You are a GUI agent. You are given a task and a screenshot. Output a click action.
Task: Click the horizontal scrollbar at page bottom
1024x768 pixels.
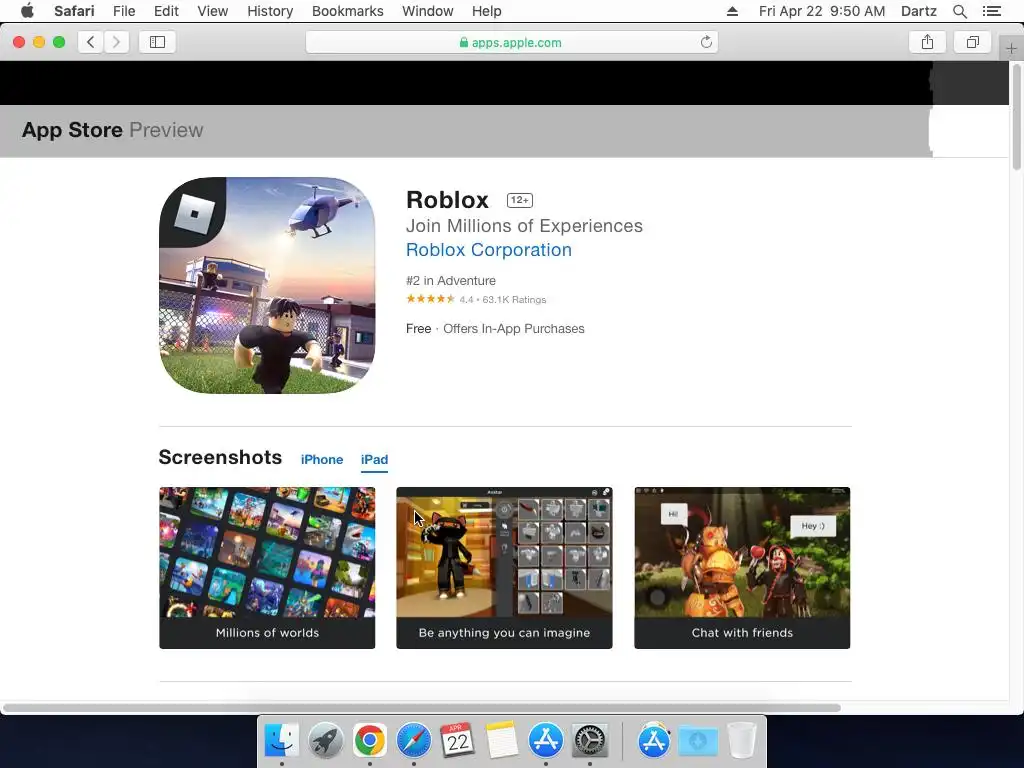tap(421, 708)
